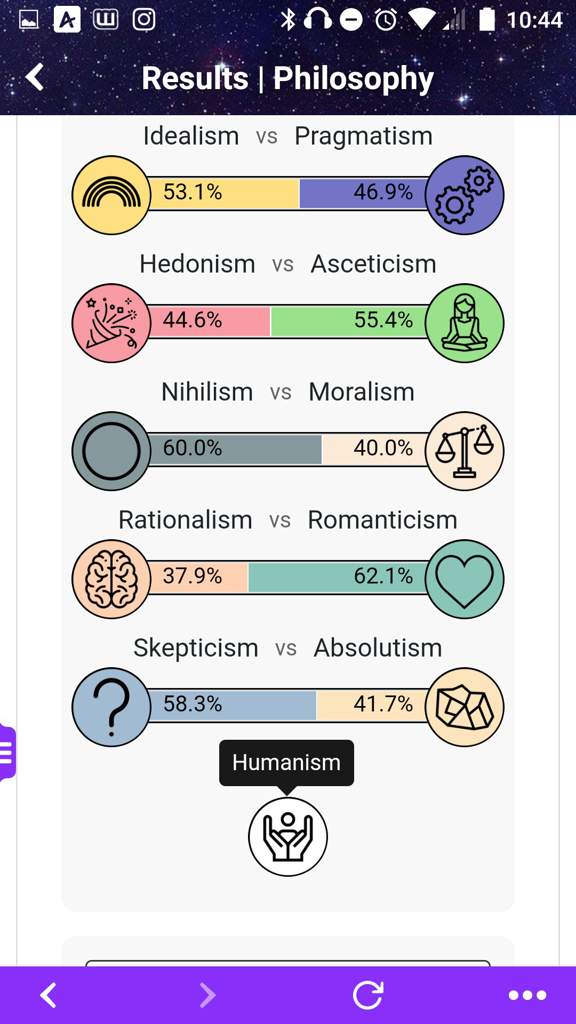The image size is (576, 1024).
Task: Tap the Humanism hands icon
Action: click(288, 837)
